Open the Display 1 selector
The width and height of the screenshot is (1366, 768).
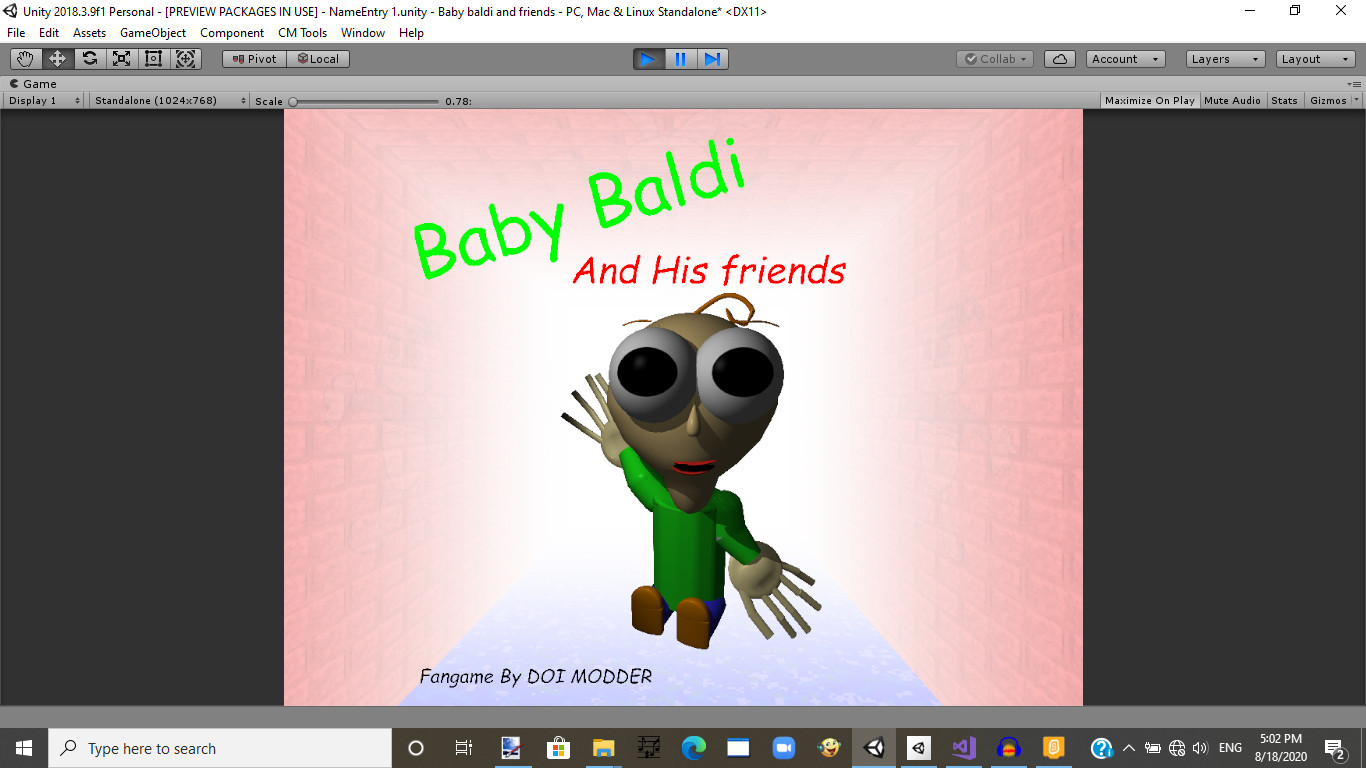(42, 100)
